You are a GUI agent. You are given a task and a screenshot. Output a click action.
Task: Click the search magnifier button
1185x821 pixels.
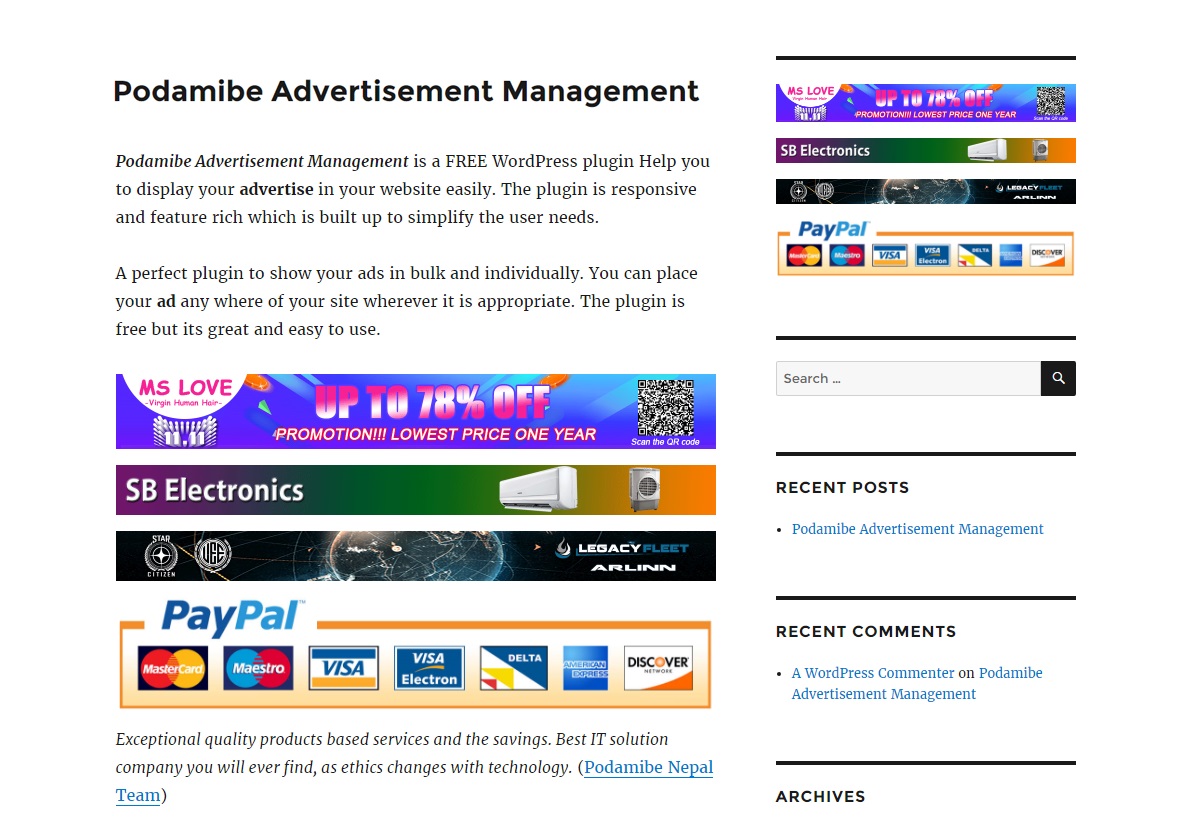1058,378
